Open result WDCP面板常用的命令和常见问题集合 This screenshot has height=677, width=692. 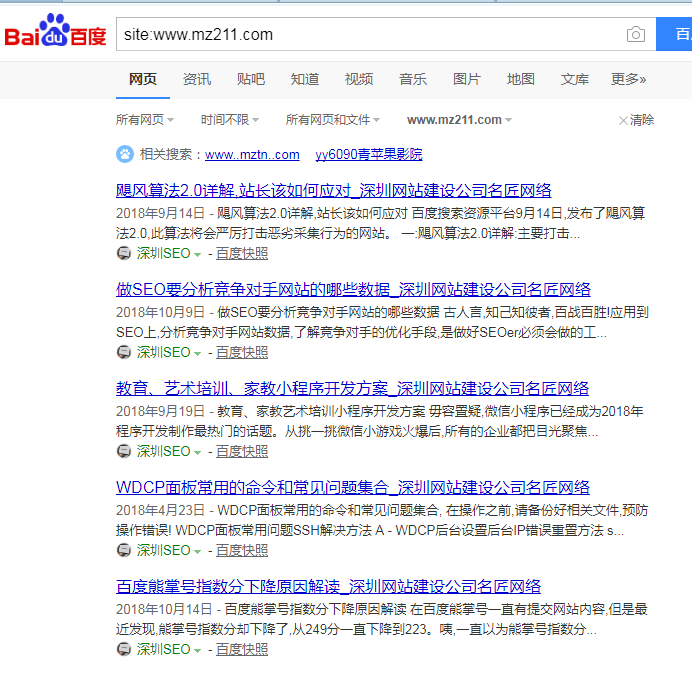pyautogui.click(x=353, y=487)
